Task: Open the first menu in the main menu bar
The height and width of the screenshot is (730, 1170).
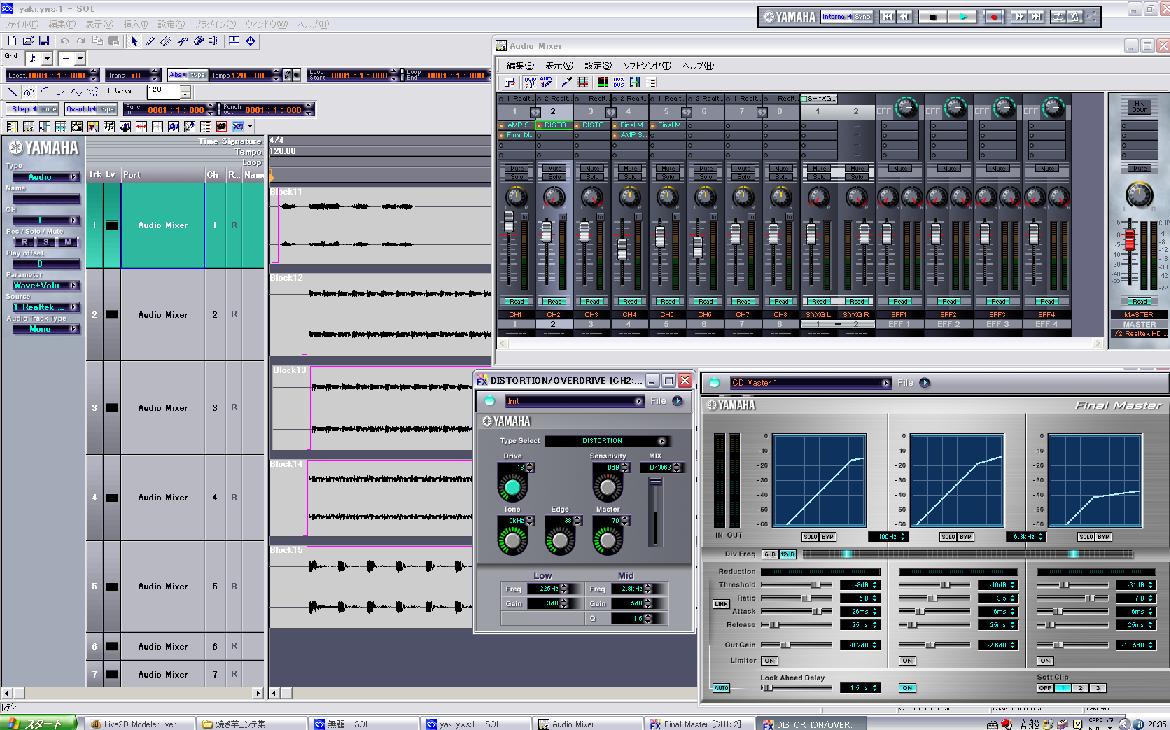Action: click(24, 24)
